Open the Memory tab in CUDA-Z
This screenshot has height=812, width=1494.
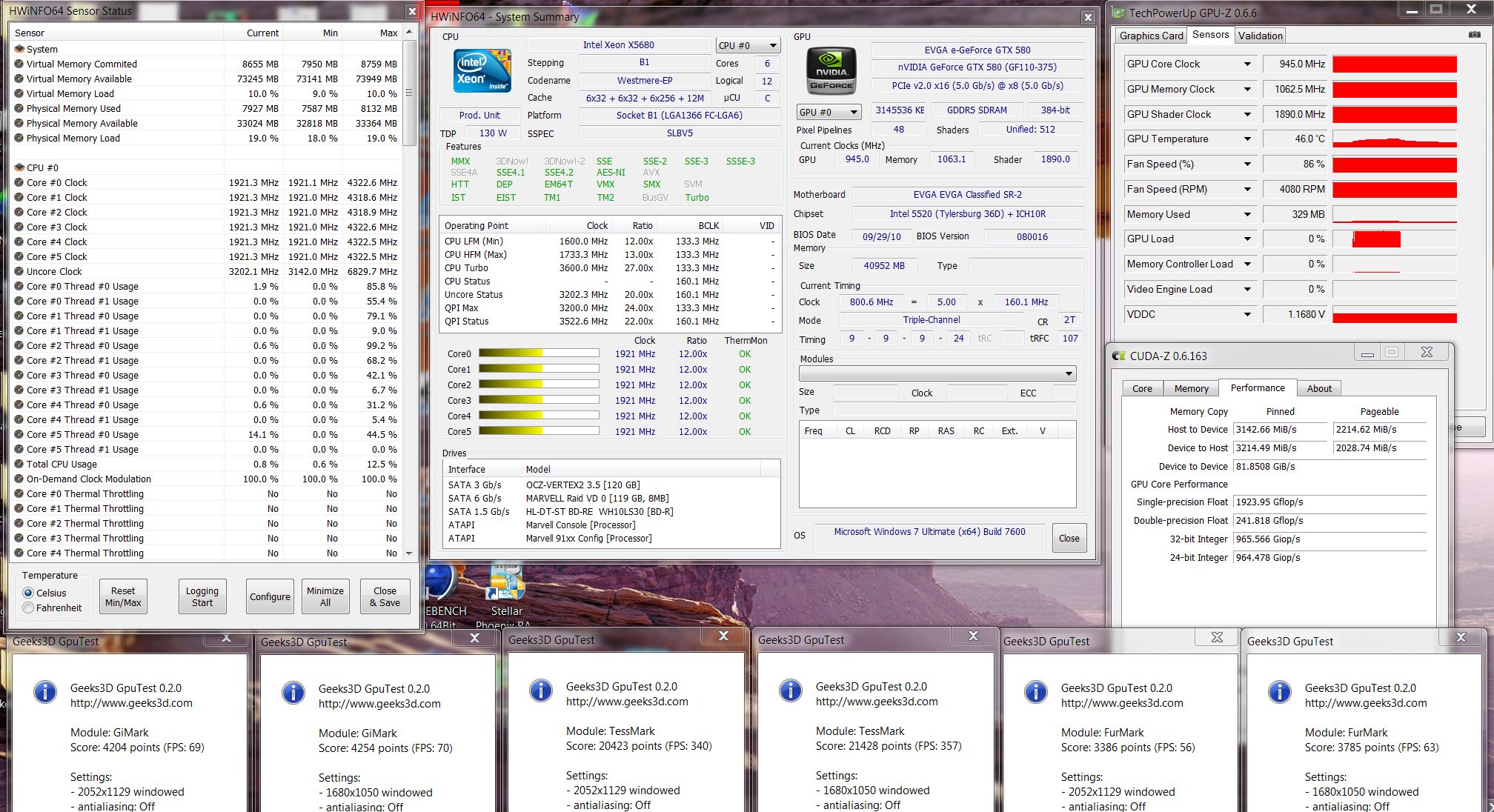click(x=1191, y=388)
